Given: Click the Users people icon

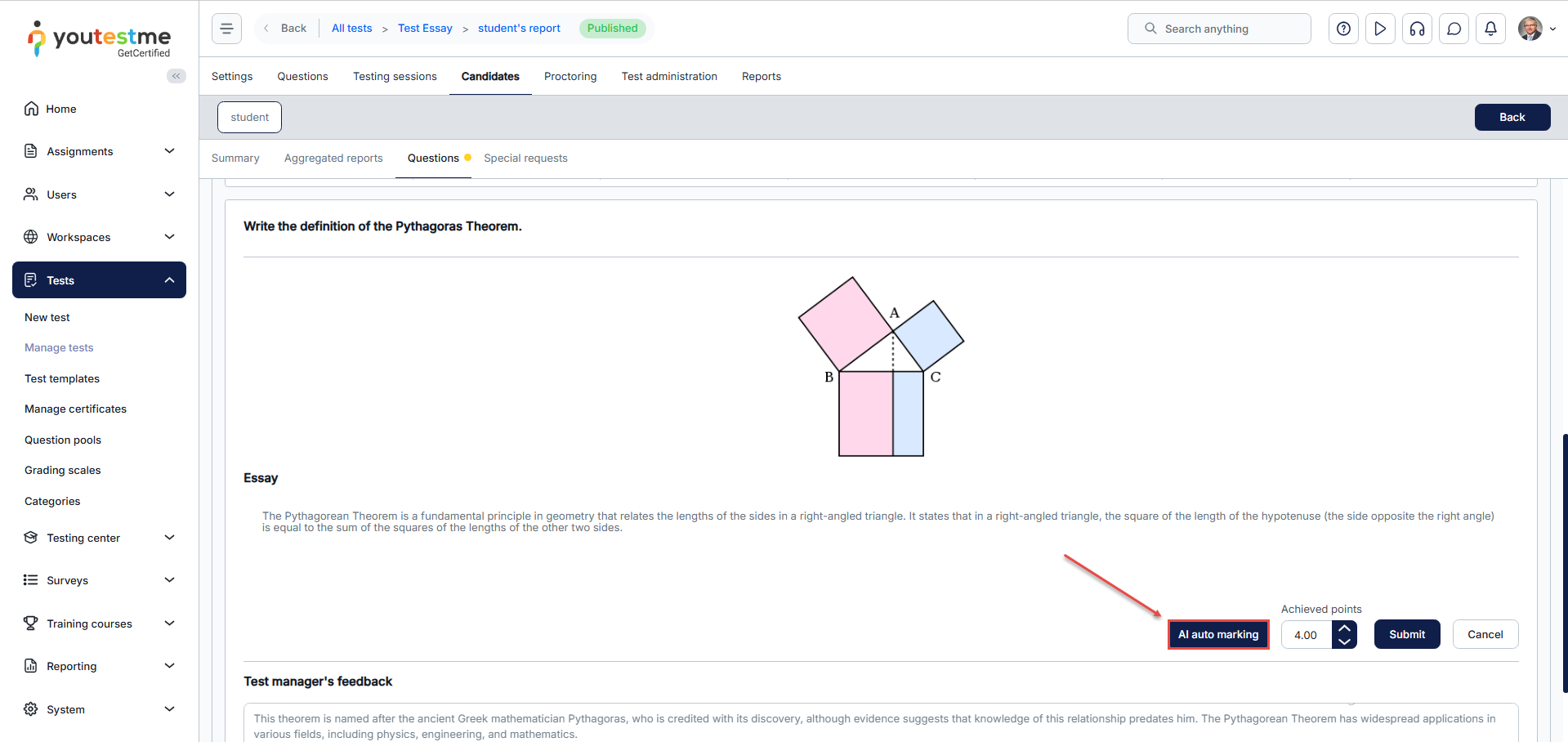Looking at the screenshot, I should (31, 194).
